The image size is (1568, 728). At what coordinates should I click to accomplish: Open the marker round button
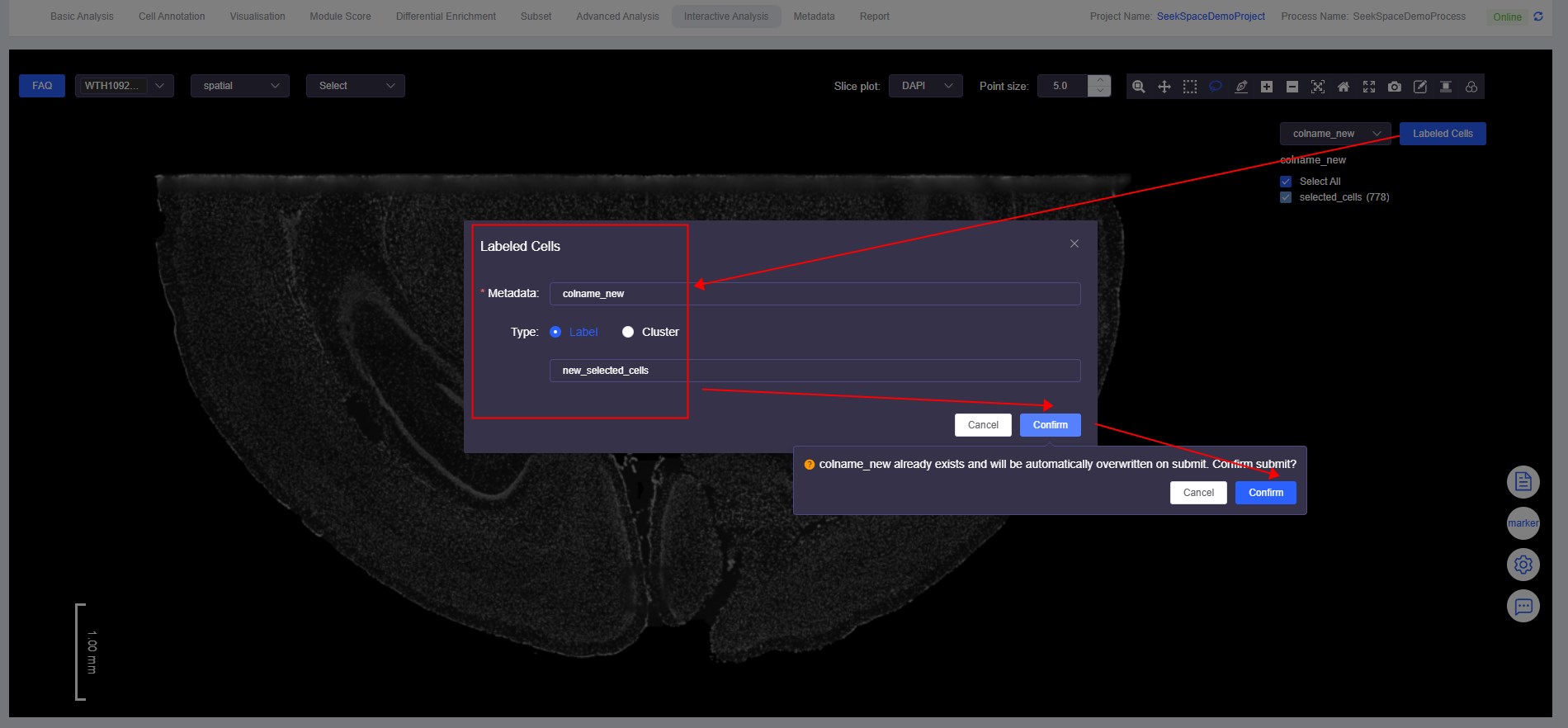pyautogui.click(x=1523, y=523)
